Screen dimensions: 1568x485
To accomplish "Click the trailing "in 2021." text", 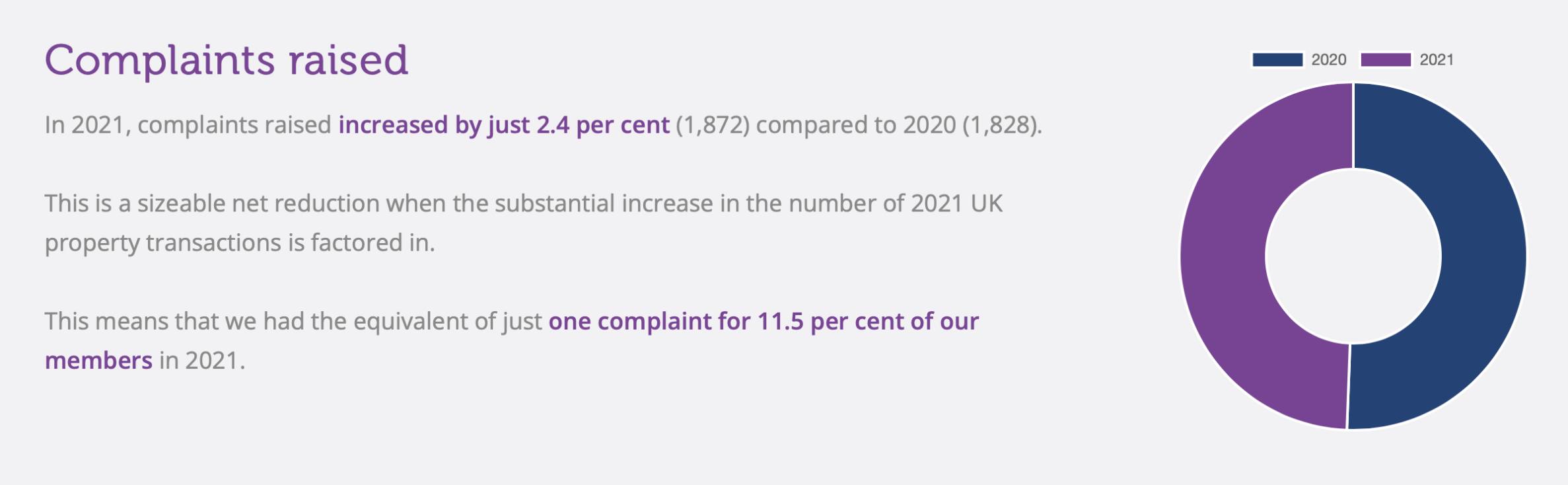I will pyautogui.click(x=202, y=361).
